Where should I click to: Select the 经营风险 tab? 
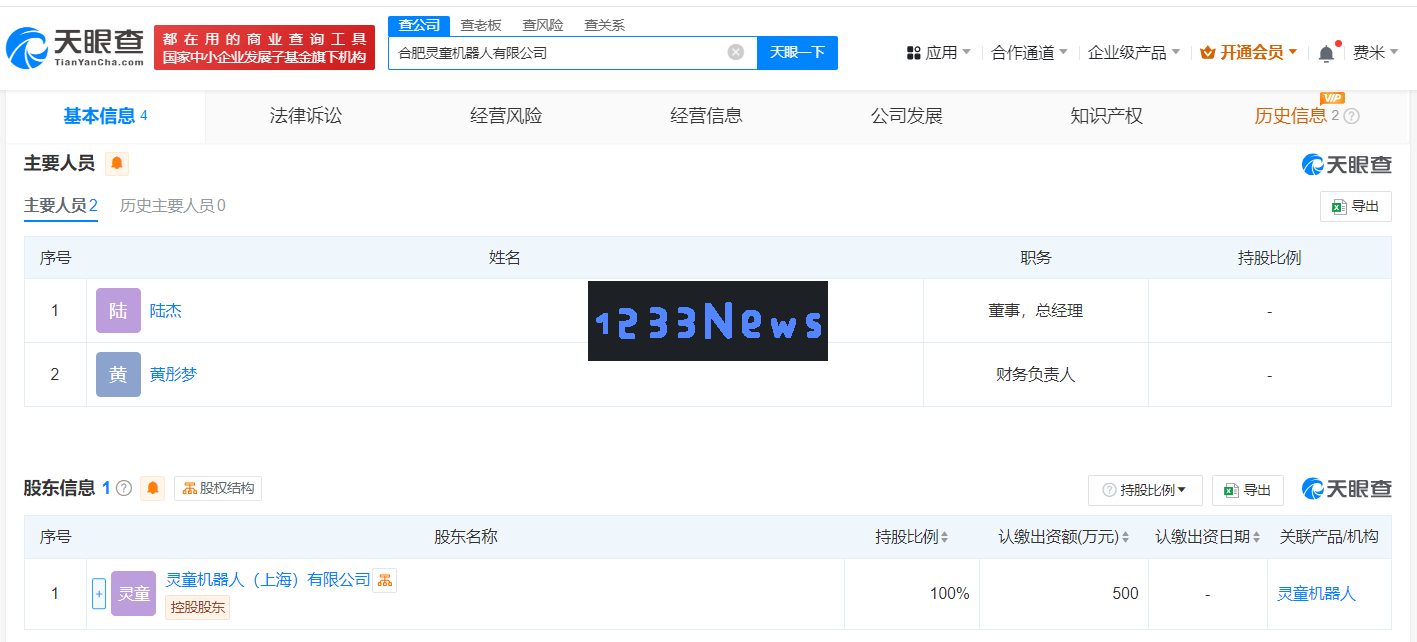click(x=506, y=116)
